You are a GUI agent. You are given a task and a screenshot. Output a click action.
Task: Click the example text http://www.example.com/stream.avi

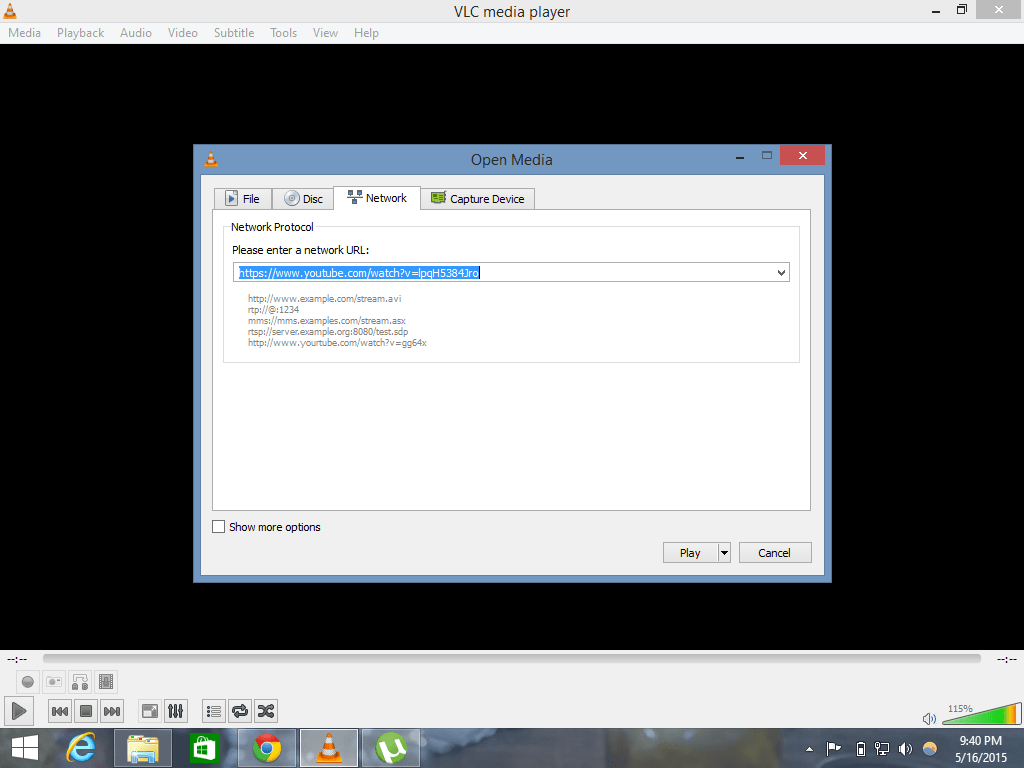tap(325, 298)
